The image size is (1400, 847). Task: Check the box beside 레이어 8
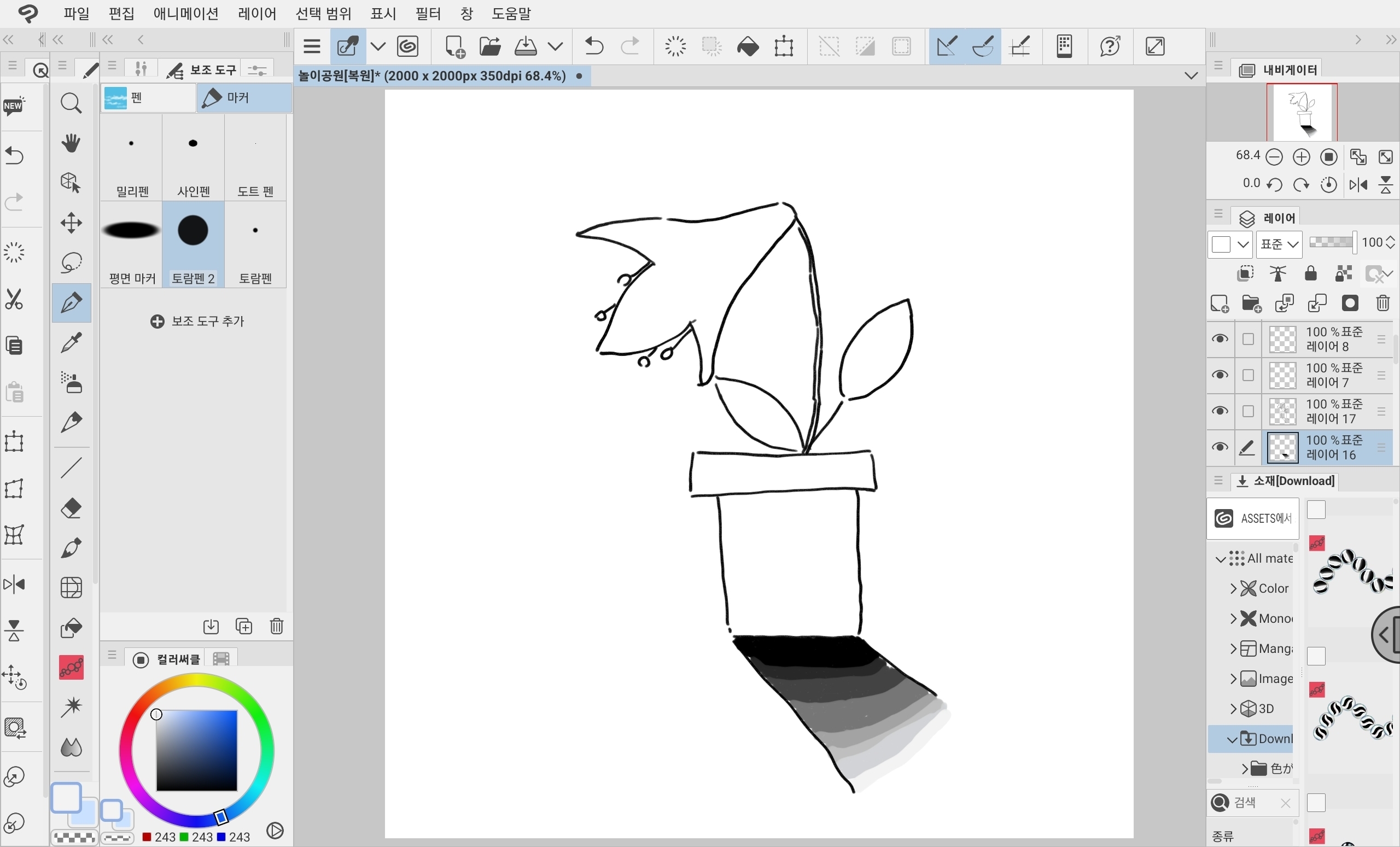1248,339
